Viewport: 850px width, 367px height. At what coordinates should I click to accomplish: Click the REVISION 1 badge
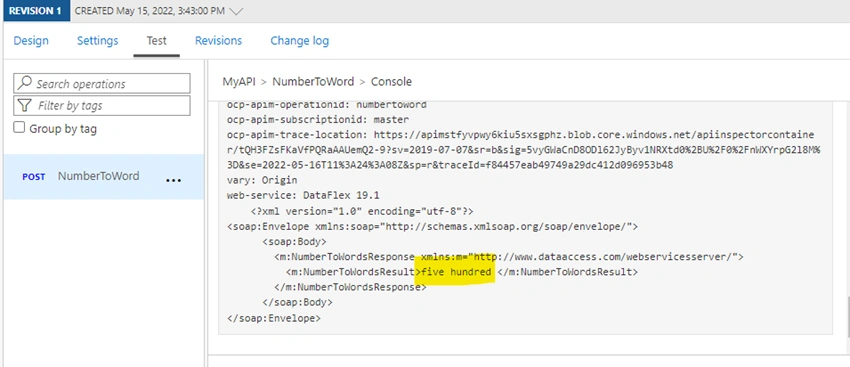pos(35,11)
